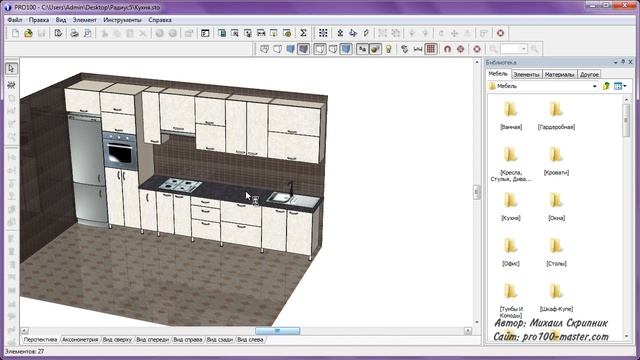Create a new project with the blank page icon
The image size is (640, 360).
(x=15, y=33)
